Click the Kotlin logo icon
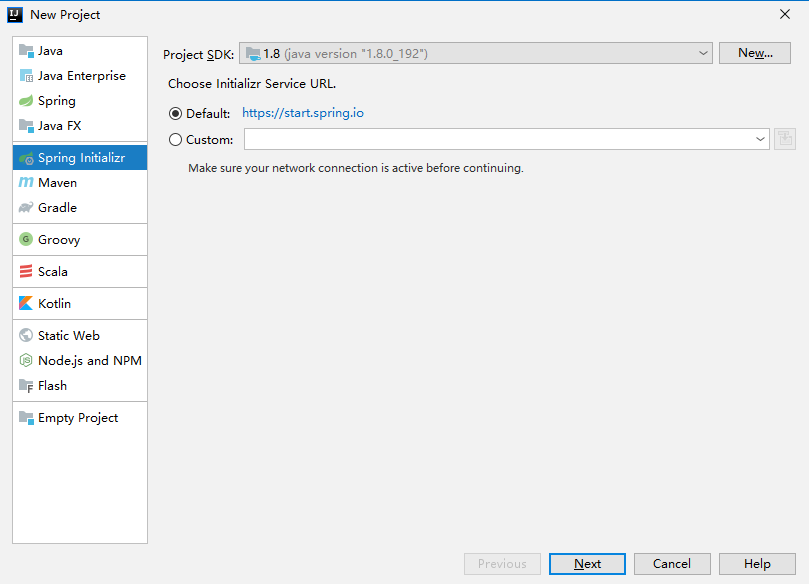Viewport: 809px width, 584px height. pos(26,303)
